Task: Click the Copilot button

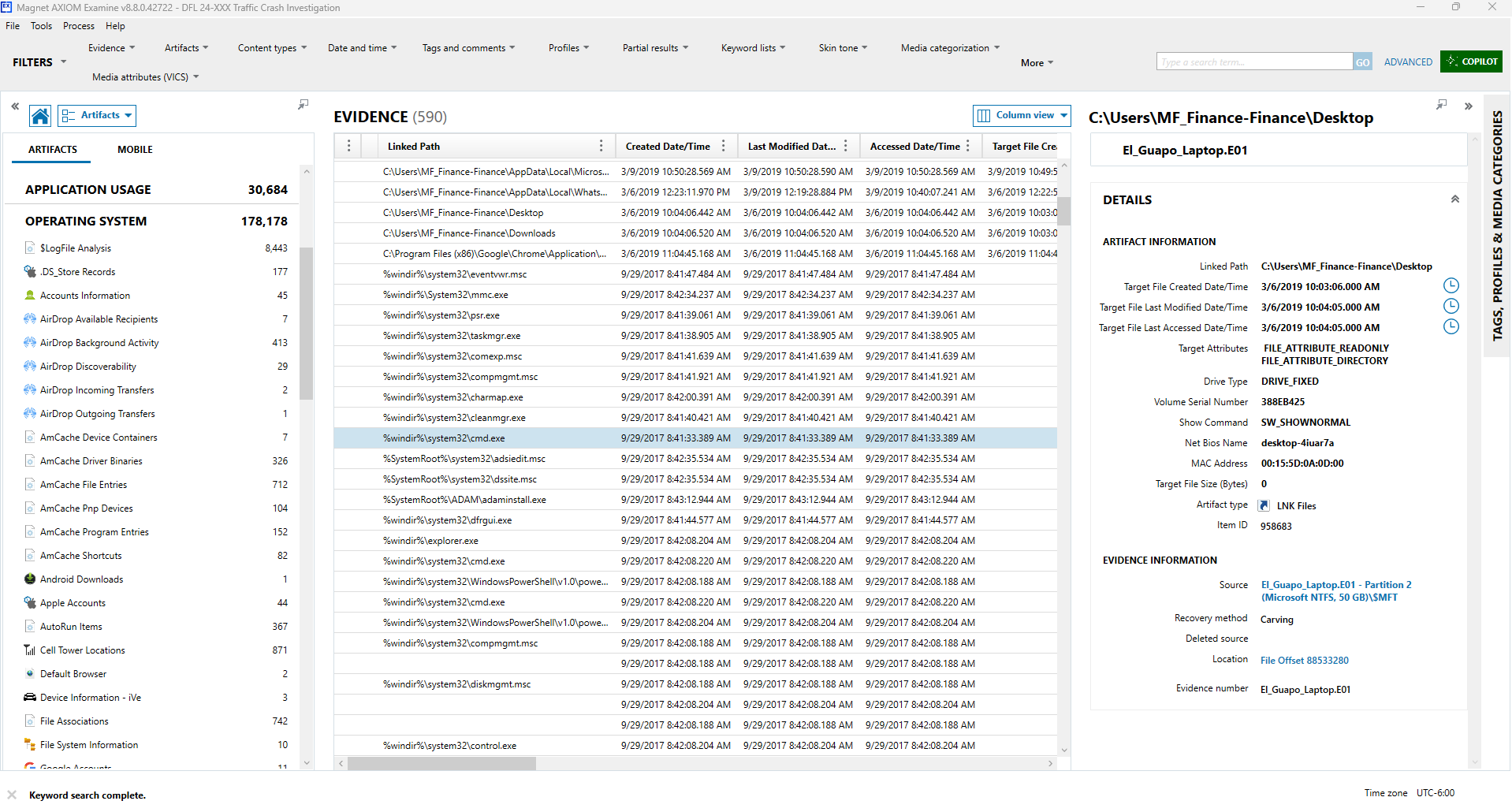Action: tap(1471, 61)
